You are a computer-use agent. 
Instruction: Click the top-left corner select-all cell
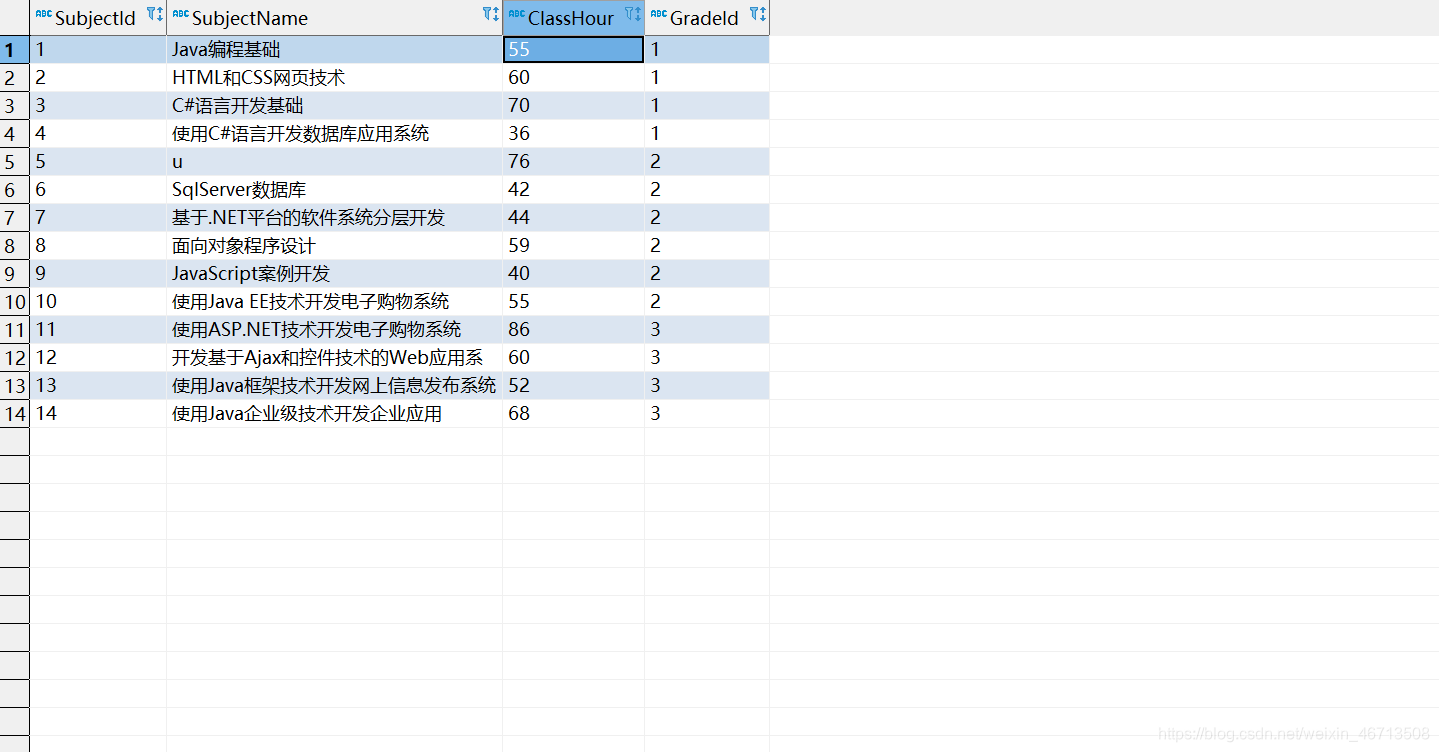tap(14, 17)
